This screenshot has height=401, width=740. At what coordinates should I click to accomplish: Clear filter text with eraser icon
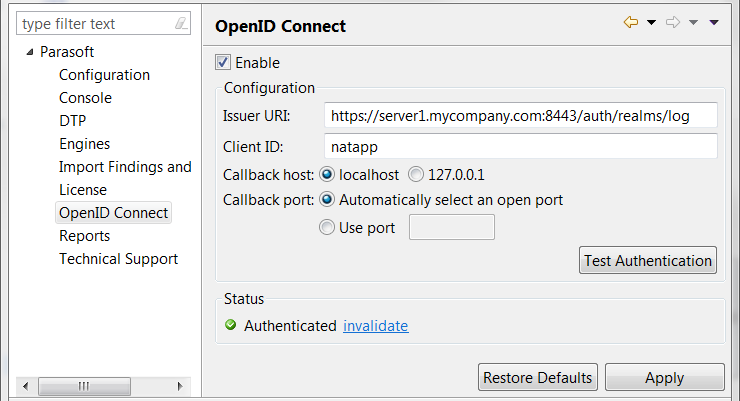(181, 23)
